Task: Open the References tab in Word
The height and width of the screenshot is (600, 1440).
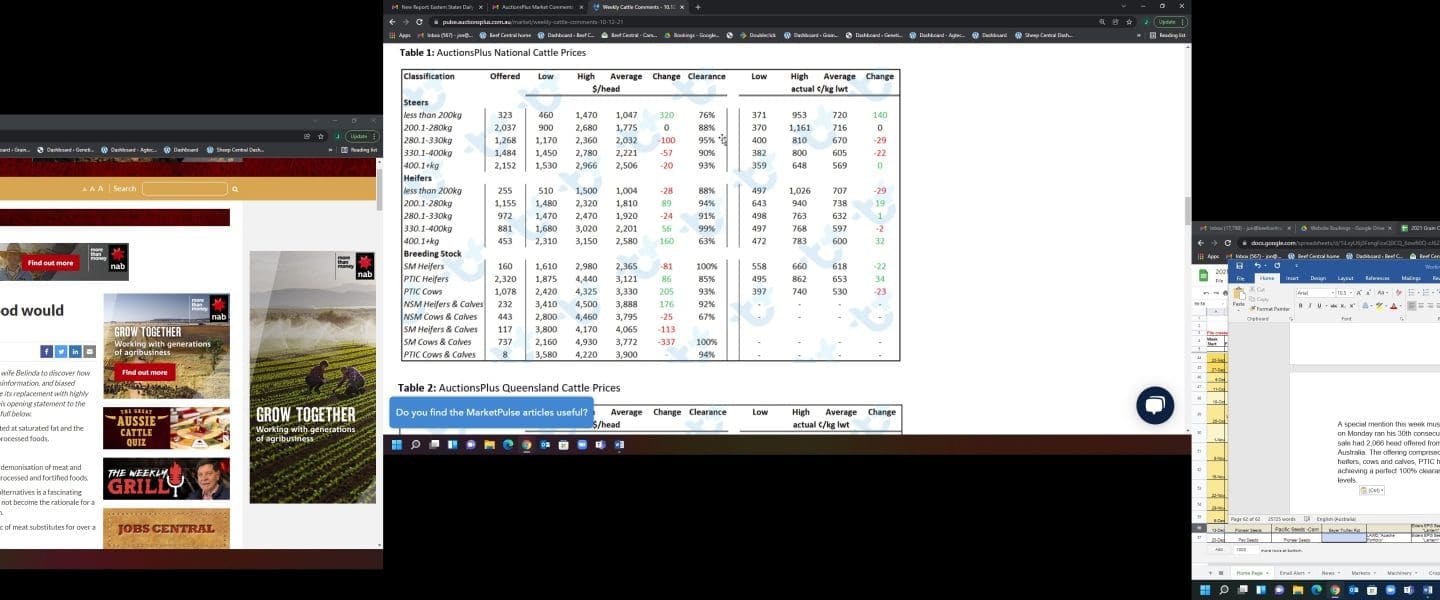Action: point(1377,278)
